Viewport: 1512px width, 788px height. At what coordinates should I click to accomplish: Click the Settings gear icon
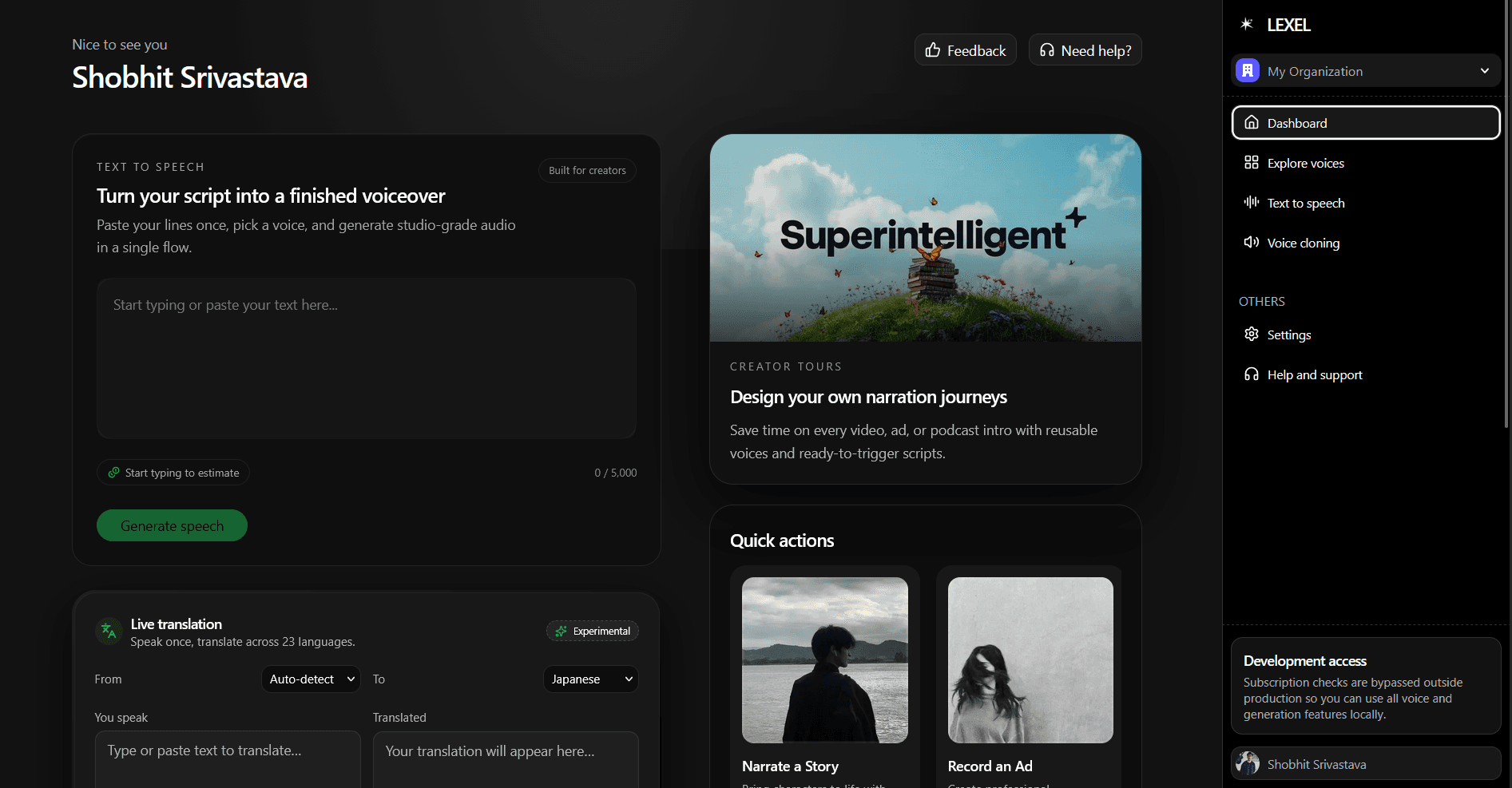click(1252, 335)
